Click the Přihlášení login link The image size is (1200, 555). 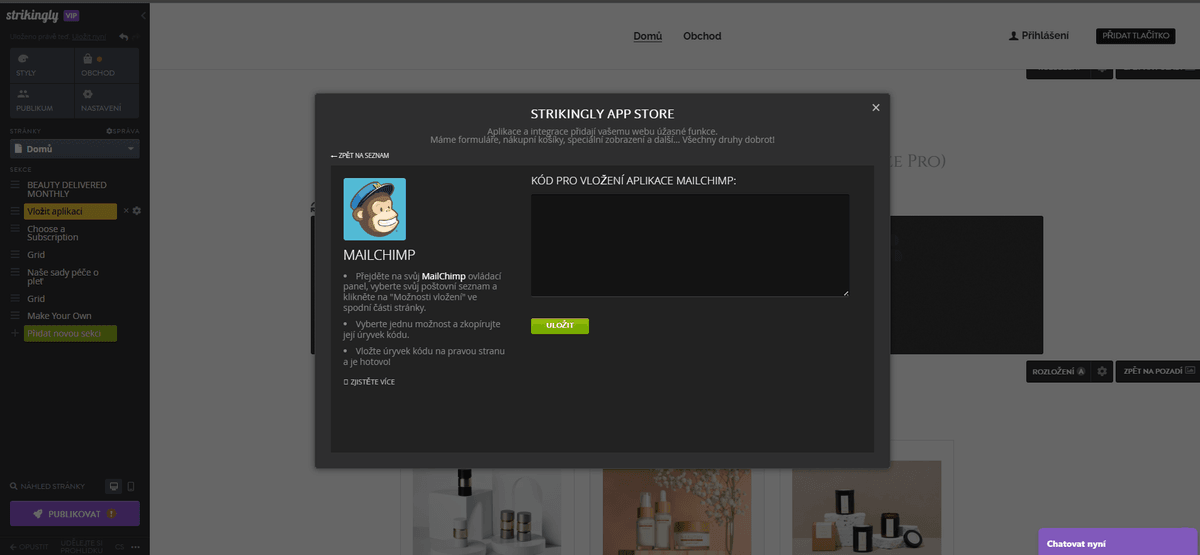pos(1039,36)
